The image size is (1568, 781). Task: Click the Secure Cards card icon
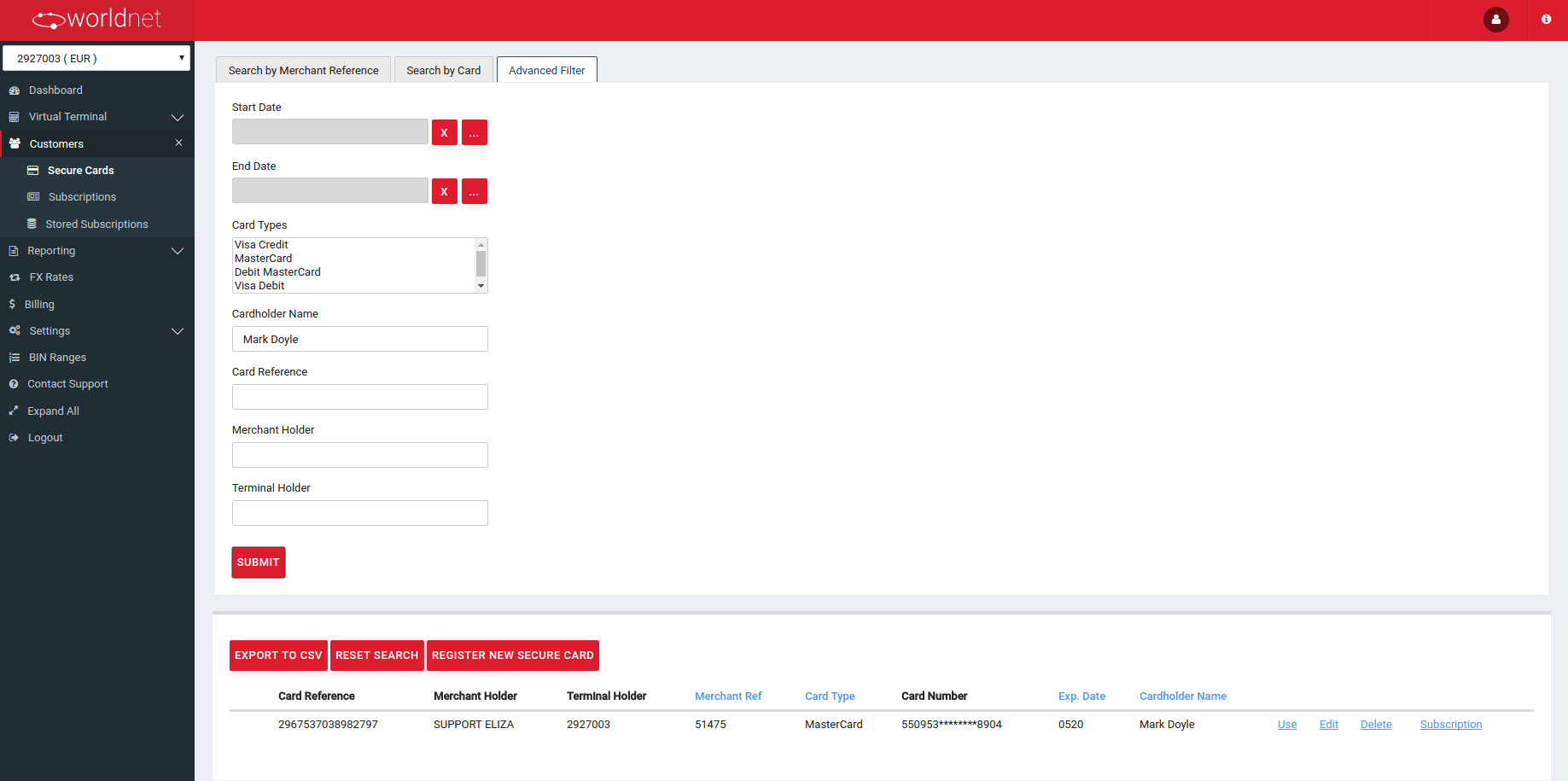point(32,171)
